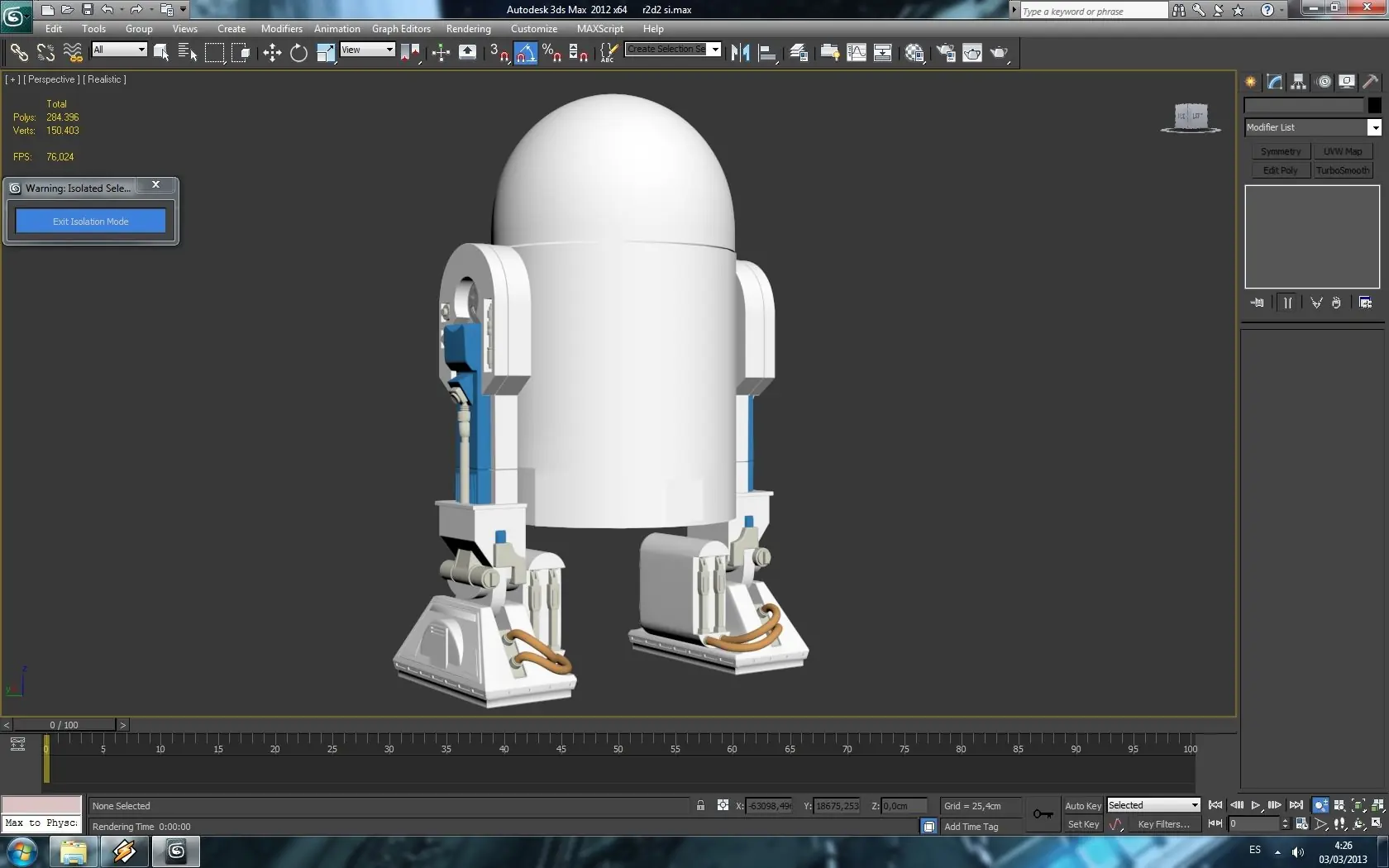The width and height of the screenshot is (1389, 868).
Task: Open the Modifiers menu
Action: 282,29
